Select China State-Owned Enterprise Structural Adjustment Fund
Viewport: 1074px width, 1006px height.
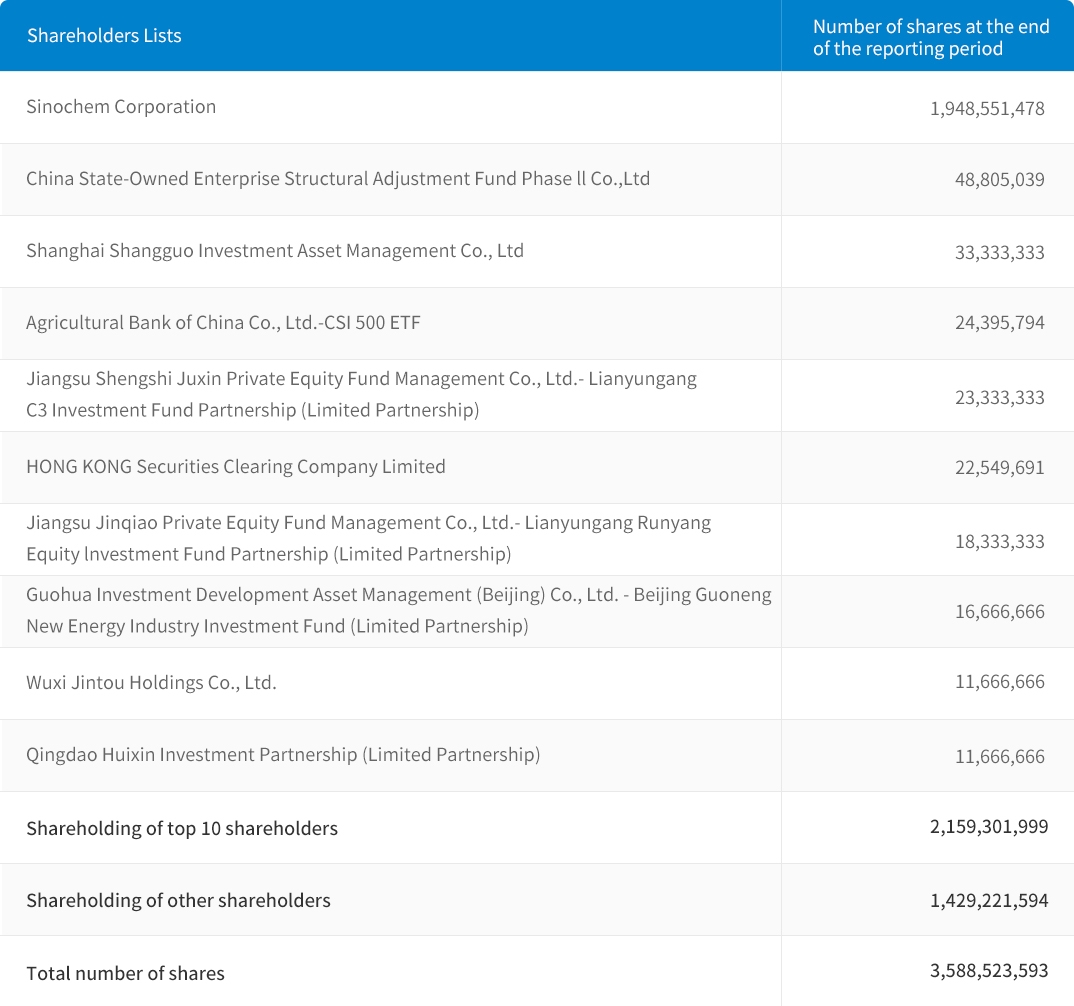(338, 179)
